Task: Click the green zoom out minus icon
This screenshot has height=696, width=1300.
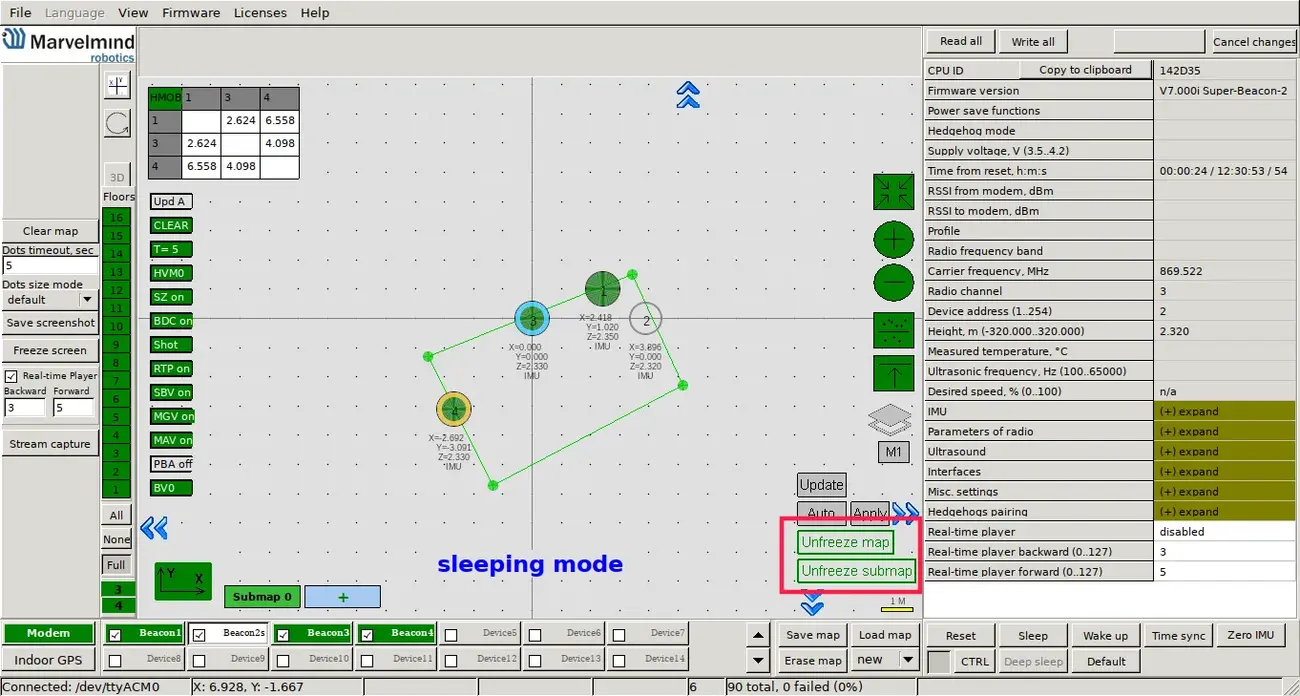Action: [x=893, y=283]
